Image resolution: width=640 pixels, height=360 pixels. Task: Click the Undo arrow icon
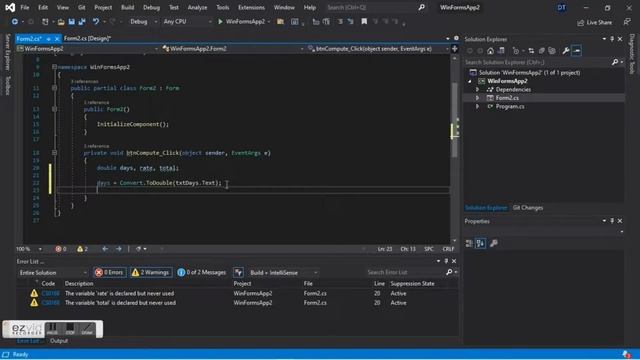pos(96,22)
